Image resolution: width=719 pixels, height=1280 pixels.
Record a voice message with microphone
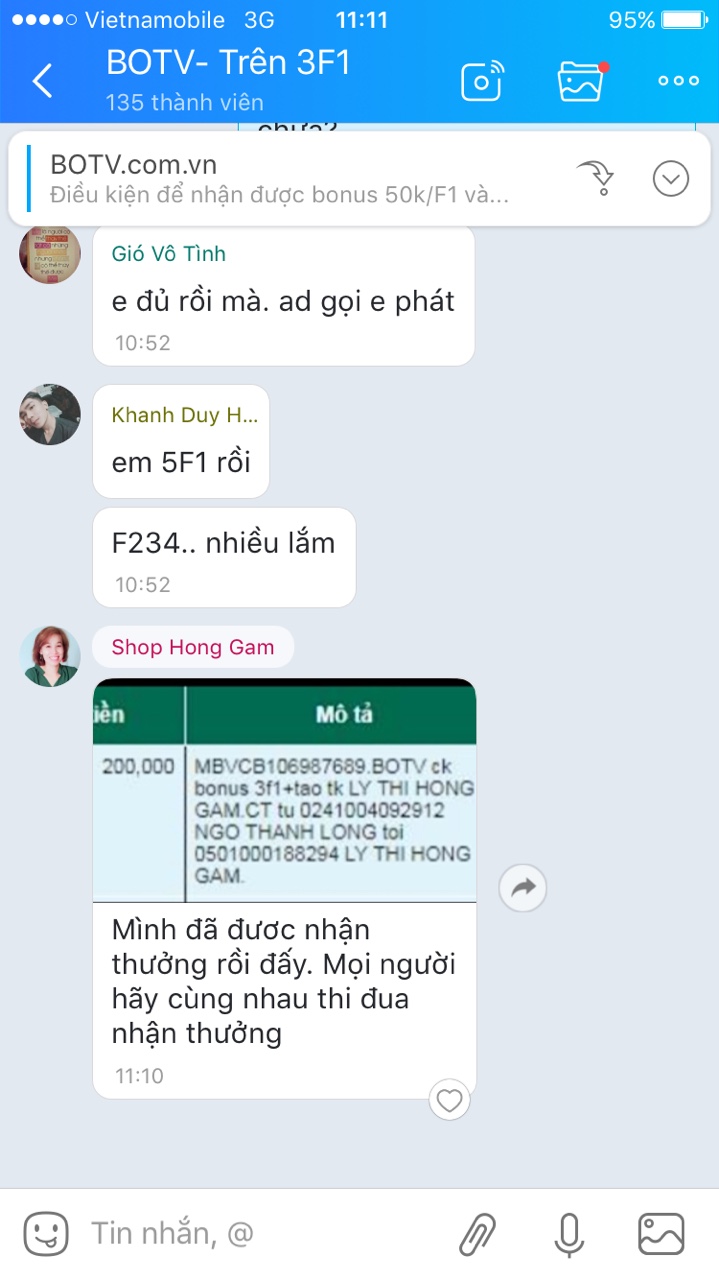pyautogui.click(x=569, y=1234)
